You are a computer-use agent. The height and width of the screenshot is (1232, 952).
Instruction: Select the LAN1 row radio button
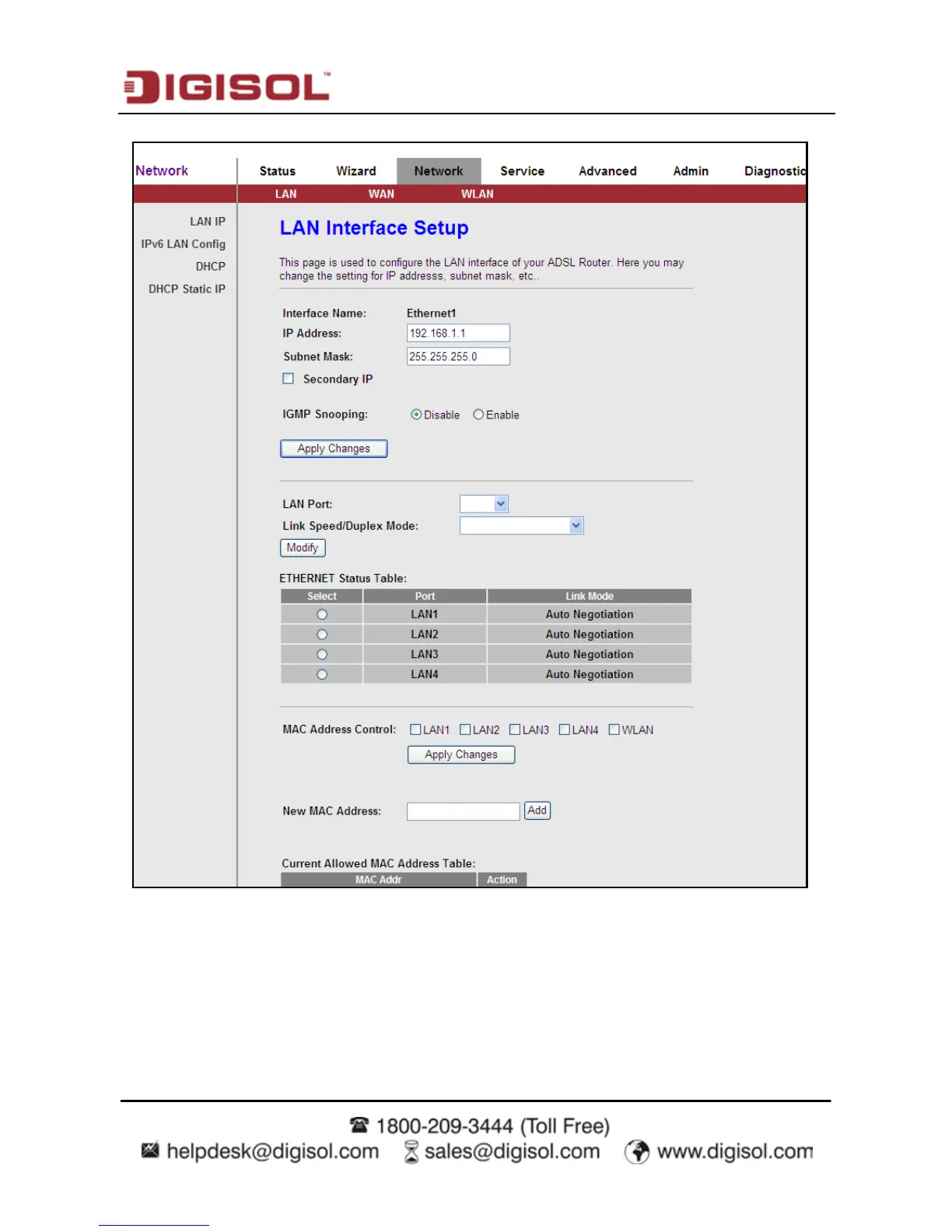(322, 614)
